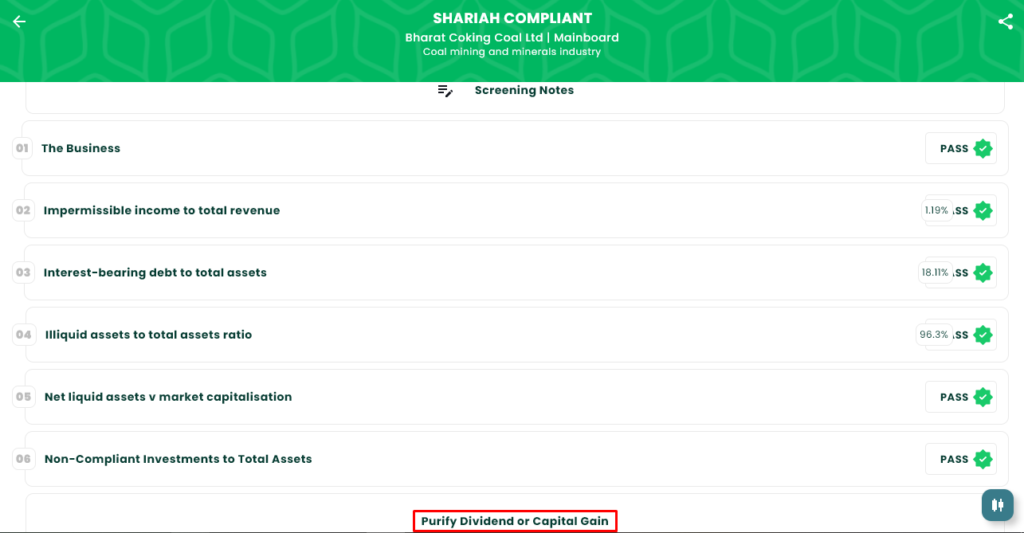
Task: Open Non-Compliant Investments to Total Assets
Action: (178, 459)
